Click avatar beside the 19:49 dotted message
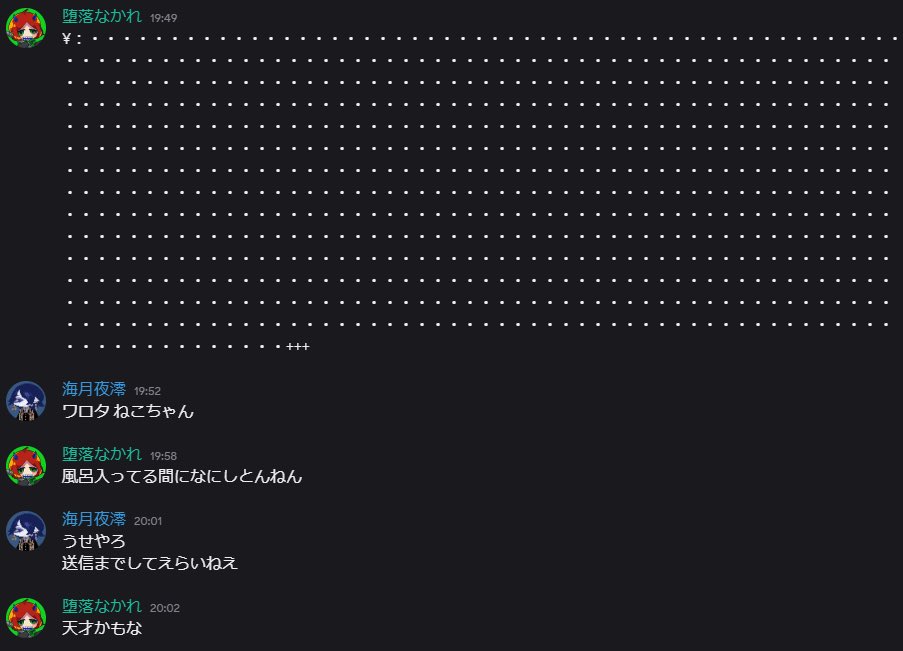The height and width of the screenshot is (651, 903). 26,28
